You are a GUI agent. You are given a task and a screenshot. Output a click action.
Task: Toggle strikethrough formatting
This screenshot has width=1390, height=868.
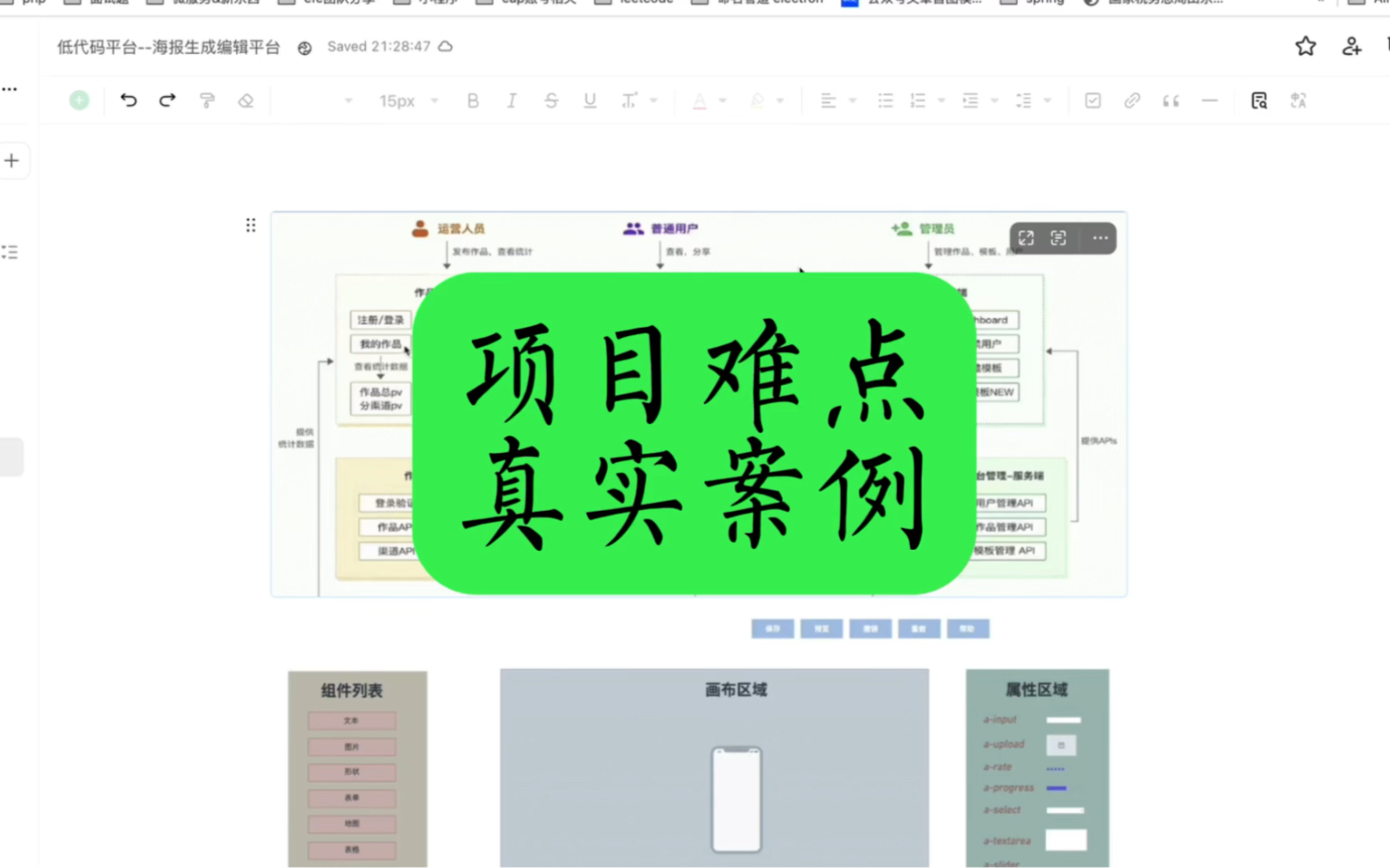click(551, 101)
